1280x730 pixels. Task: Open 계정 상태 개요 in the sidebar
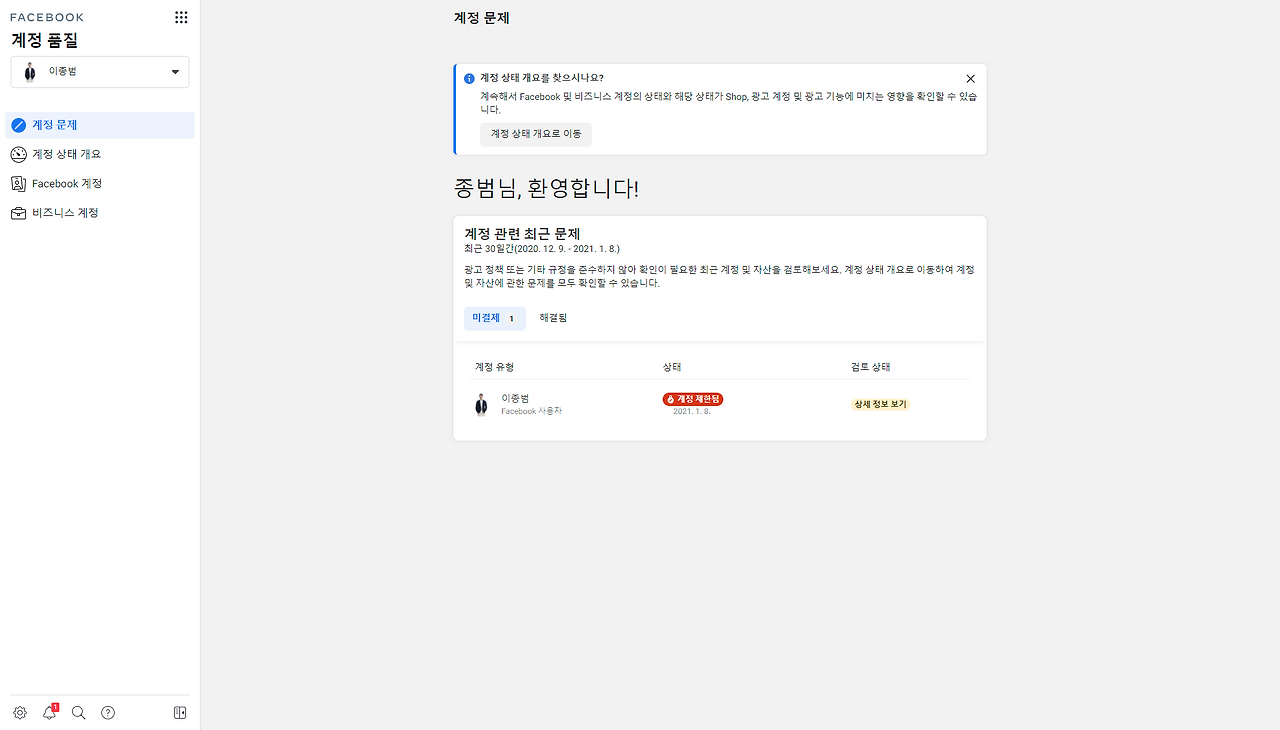100,154
